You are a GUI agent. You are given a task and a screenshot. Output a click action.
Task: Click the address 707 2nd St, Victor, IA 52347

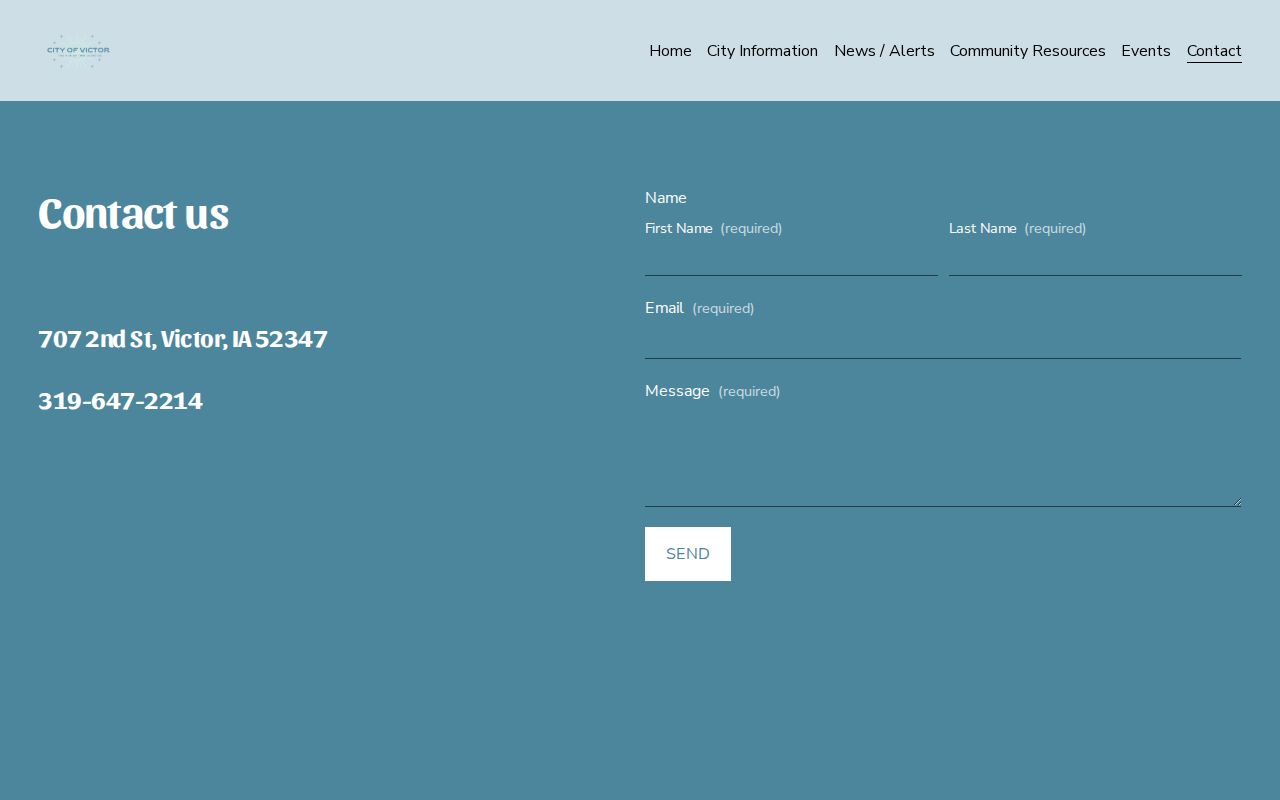tap(183, 339)
